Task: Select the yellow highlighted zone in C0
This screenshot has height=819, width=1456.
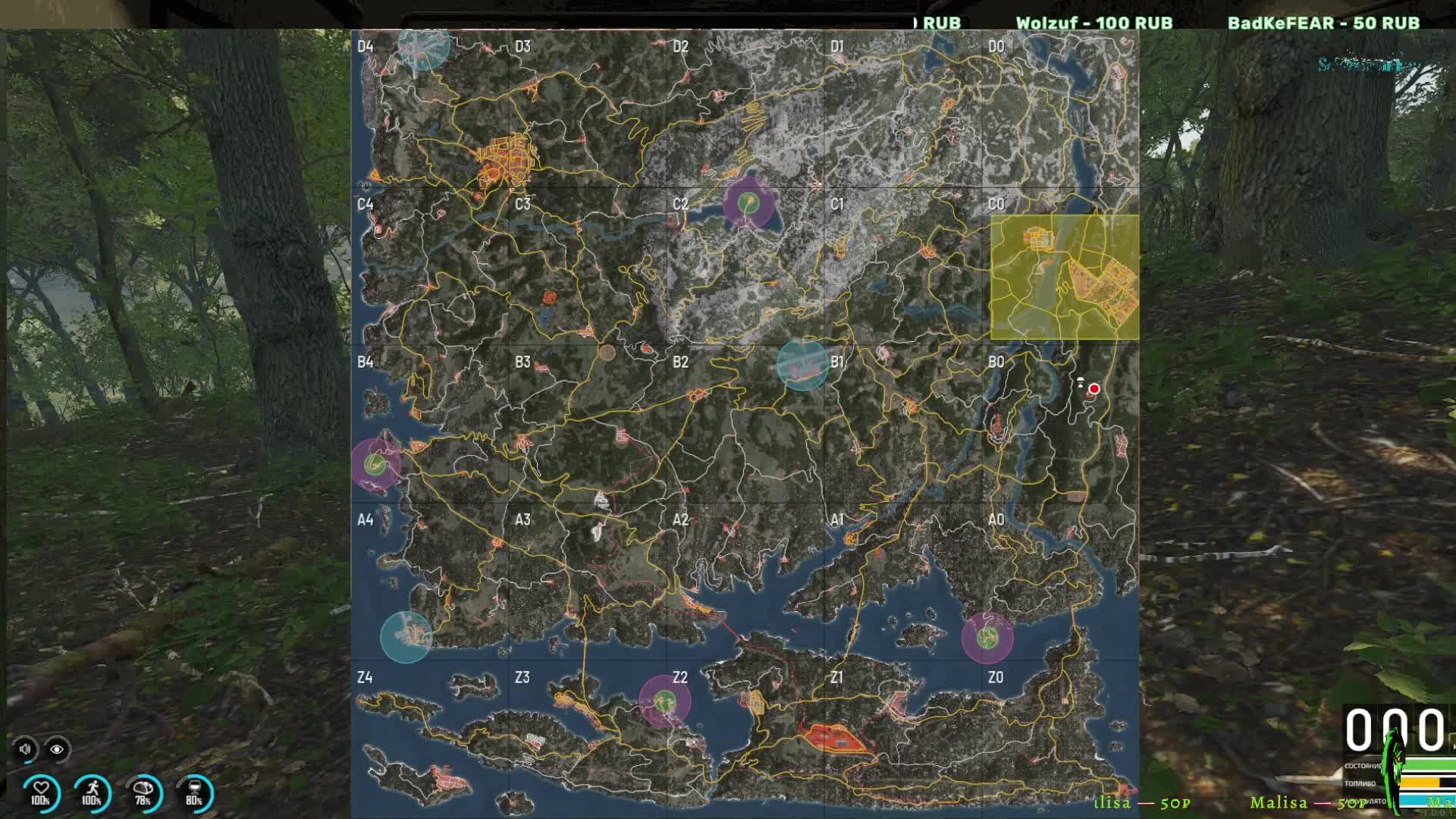Action: tap(1064, 277)
